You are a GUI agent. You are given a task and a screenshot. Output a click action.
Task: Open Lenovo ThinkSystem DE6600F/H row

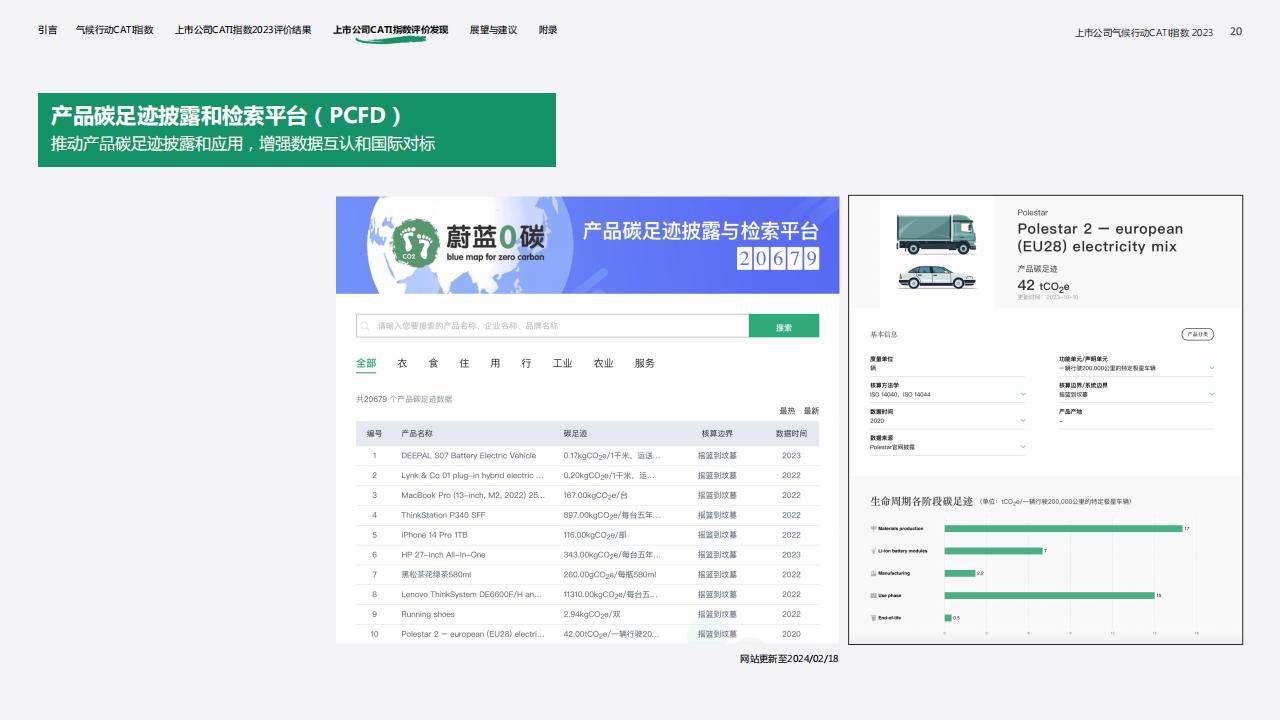(x=587, y=594)
